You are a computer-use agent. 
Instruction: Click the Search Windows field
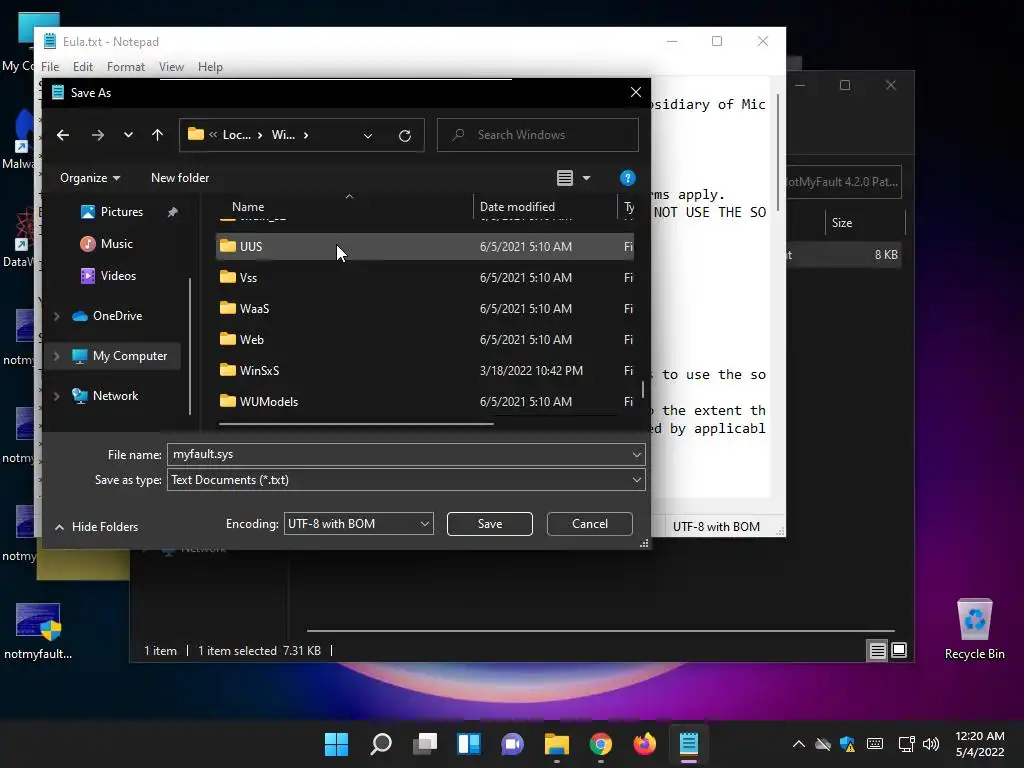pyautogui.click(x=537, y=135)
